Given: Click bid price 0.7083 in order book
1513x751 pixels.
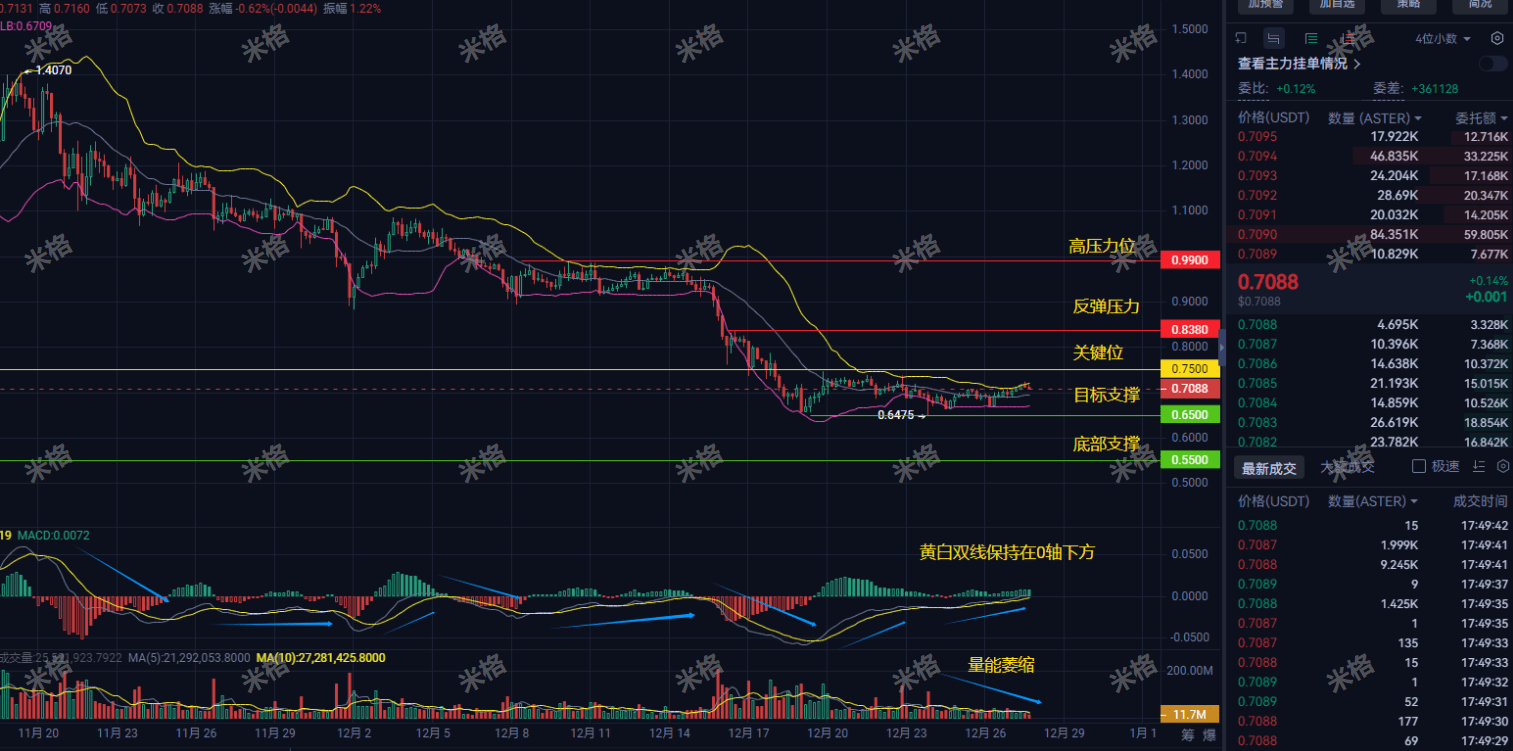Looking at the screenshot, I should [x=1256, y=422].
